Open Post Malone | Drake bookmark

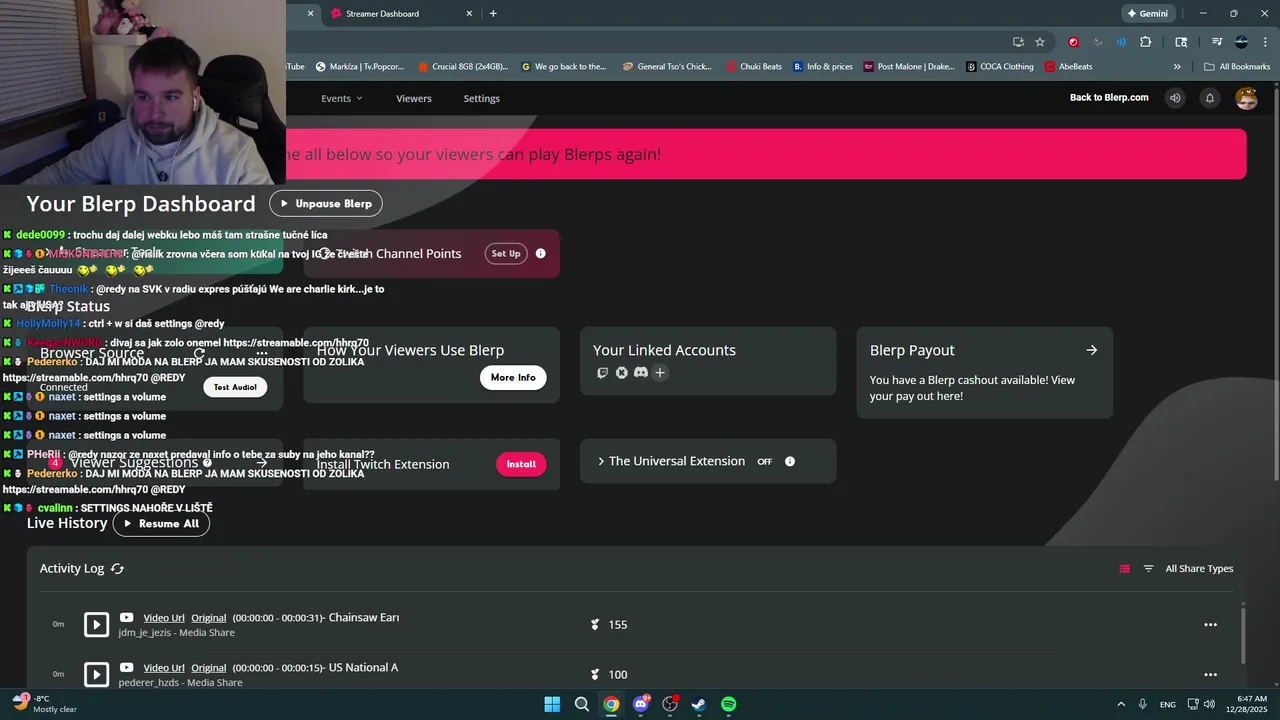[x=910, y=67]
